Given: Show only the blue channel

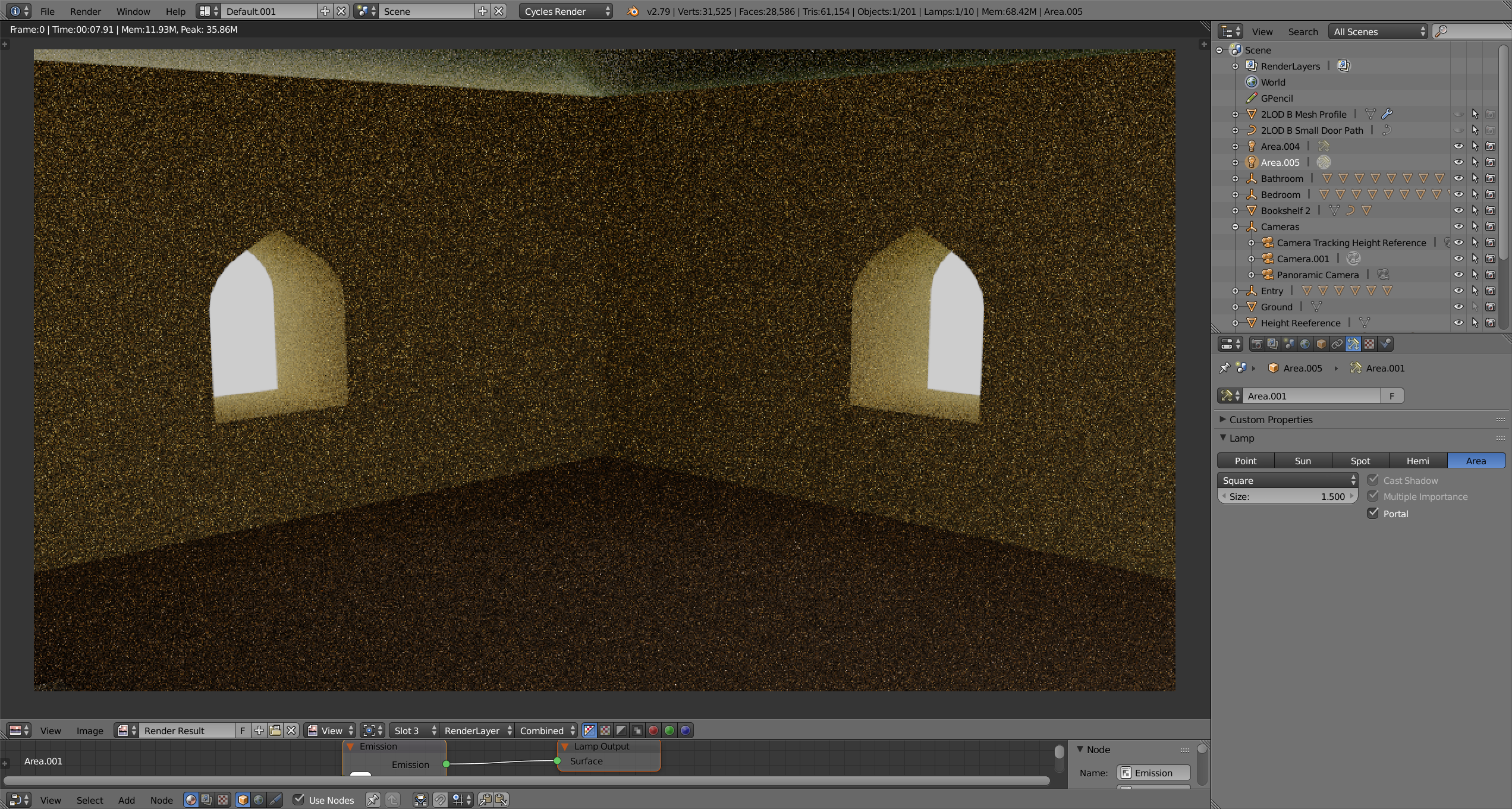Looking at the screenshot, I should tap(685, 731).
